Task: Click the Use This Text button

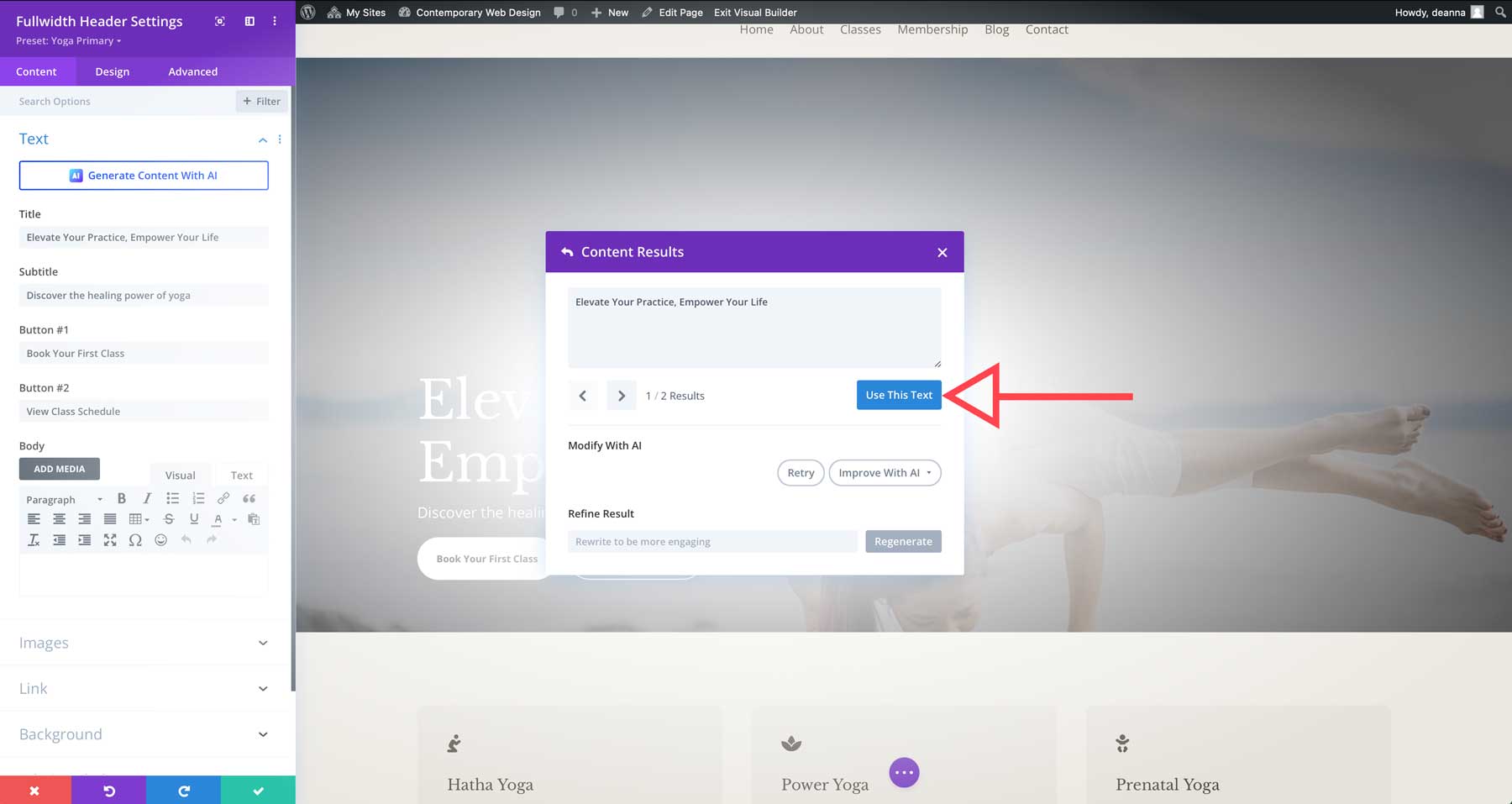Action: coord(898,395)
